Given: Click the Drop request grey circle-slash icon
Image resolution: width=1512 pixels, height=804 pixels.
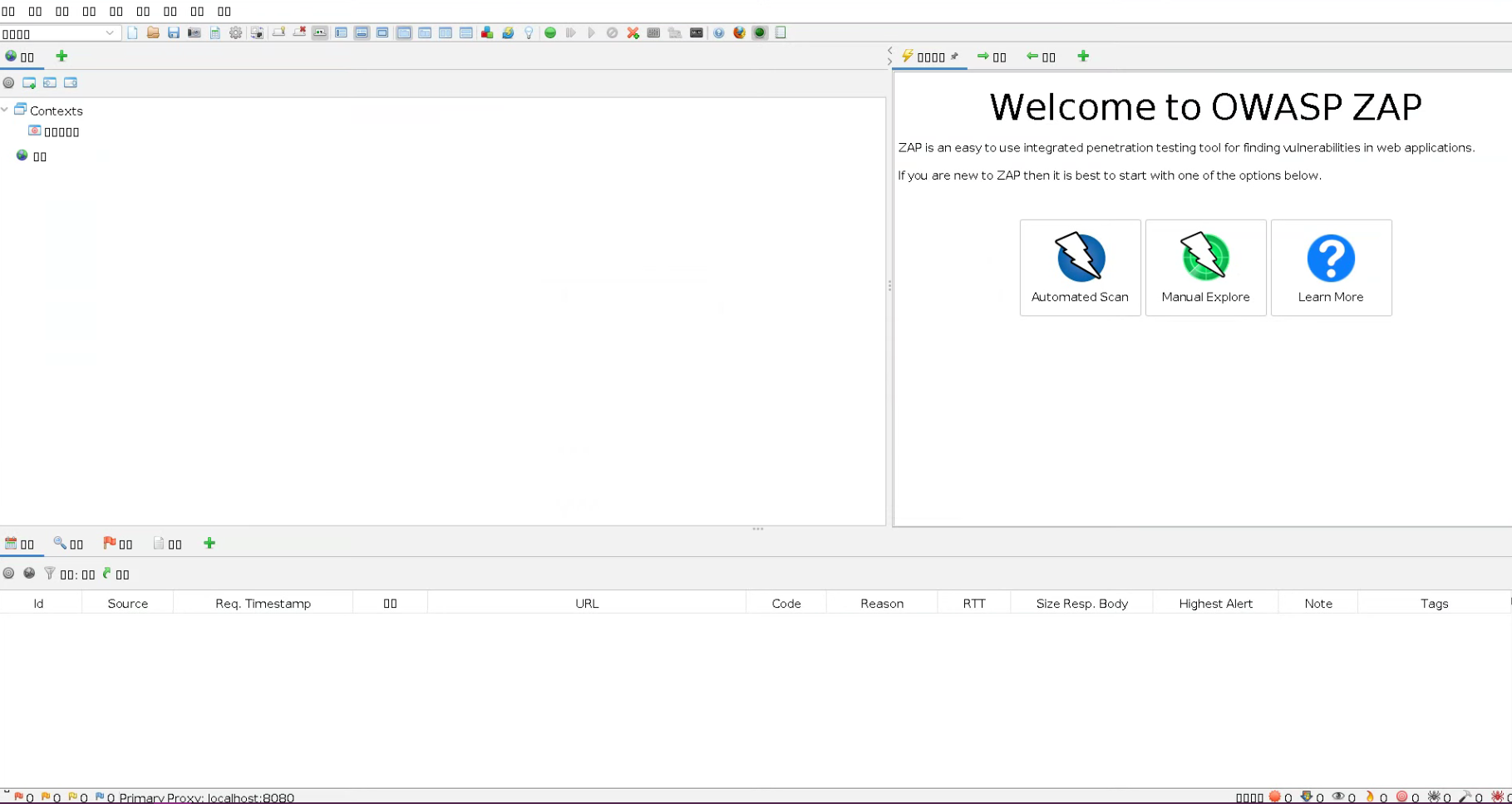Looking at the screenshot, I should (613, 33).
